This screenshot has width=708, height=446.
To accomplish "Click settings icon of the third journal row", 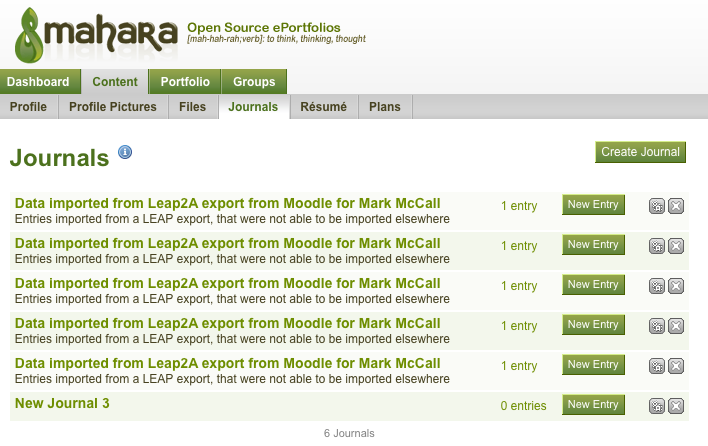I will click(657, 286).
